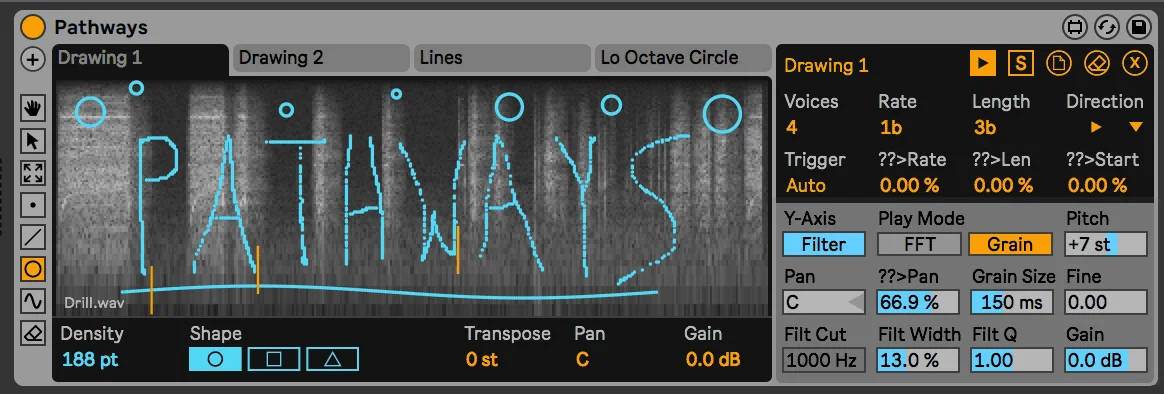
Task: Set direction with the down arrow
Action: tap(1135, 128)
